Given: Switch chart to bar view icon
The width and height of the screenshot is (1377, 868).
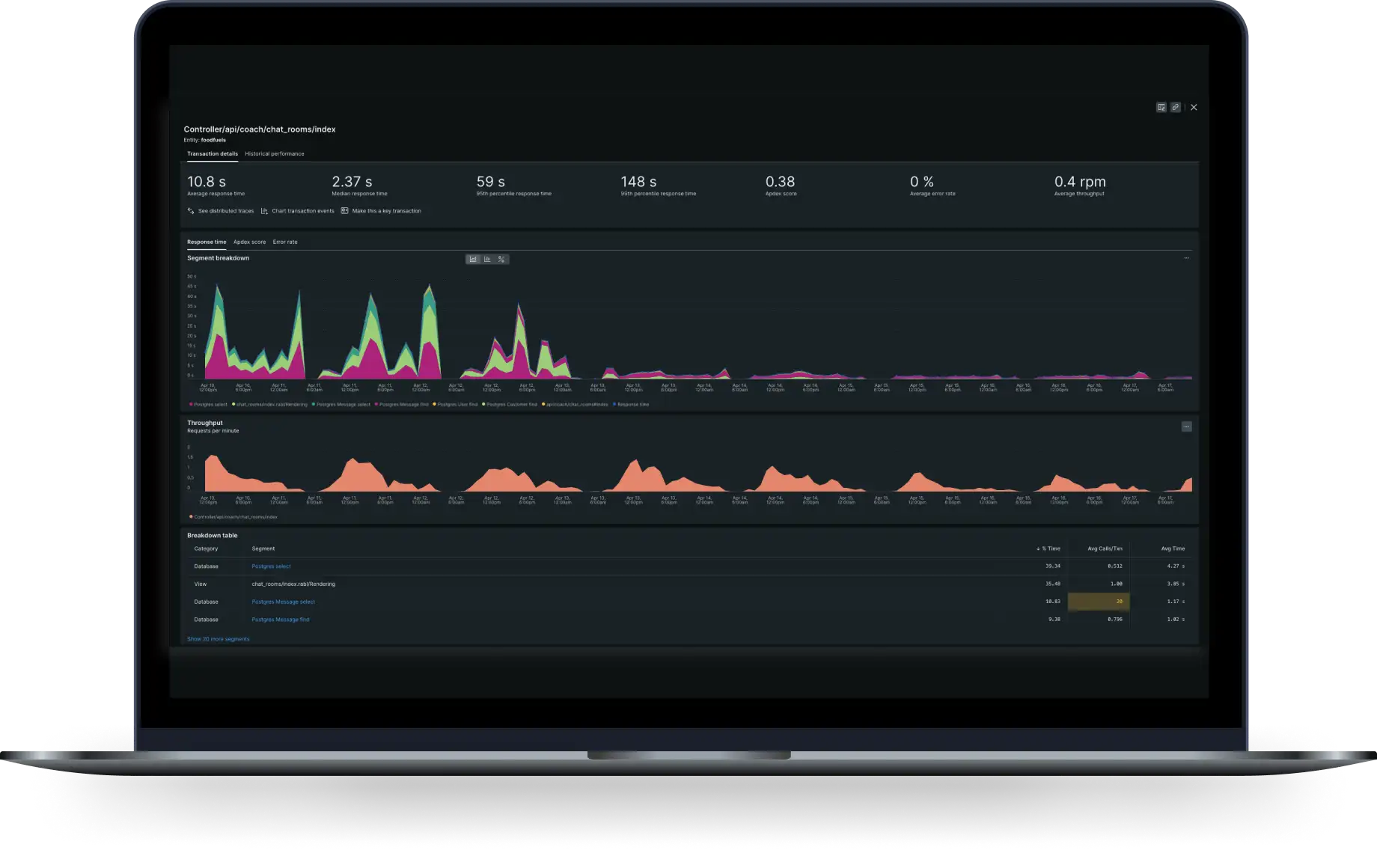Looking at the screenshot, I should point(487,260).
